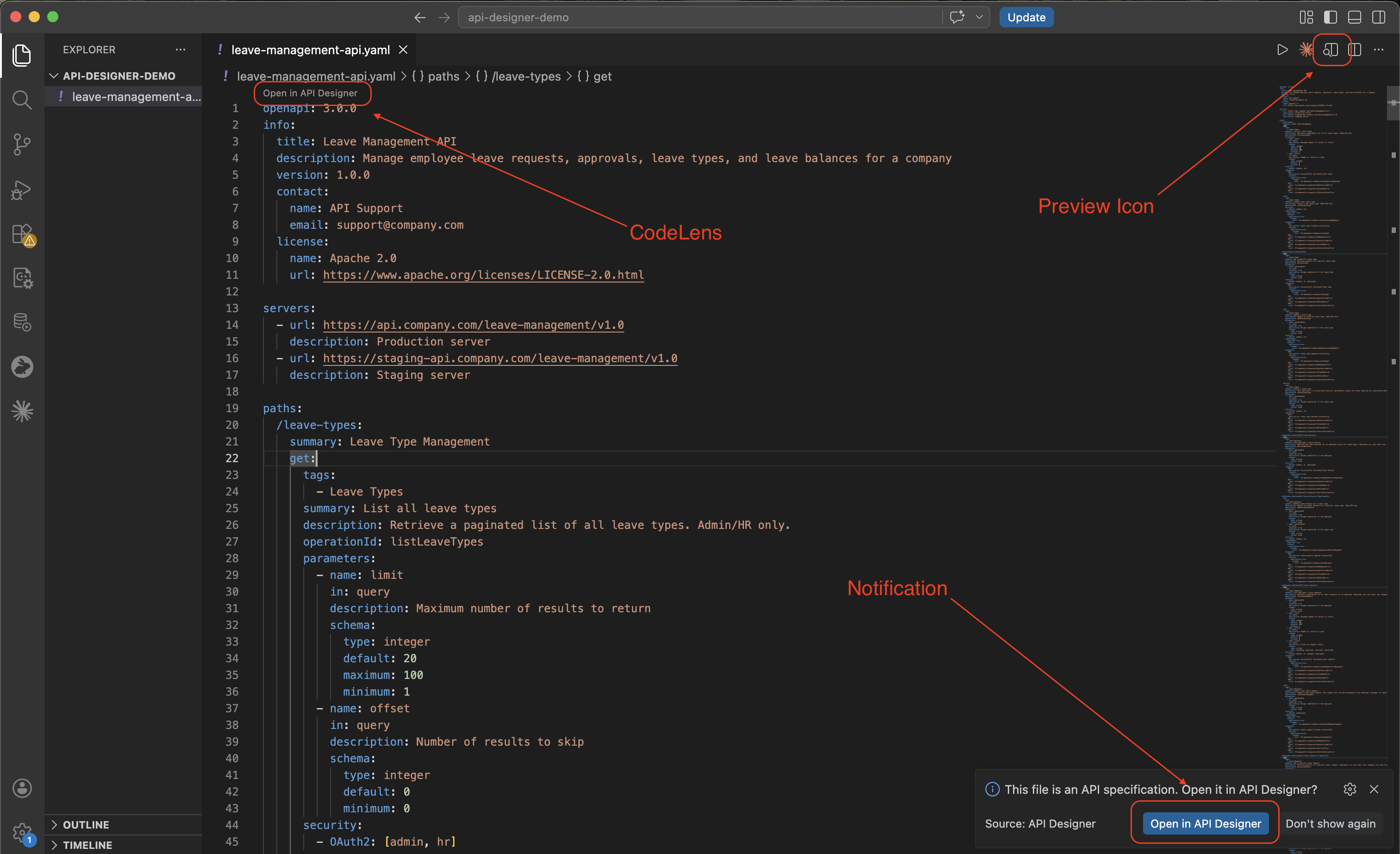Click line number 22 in the gutter
This screenshot has width=1400, height=854.
tap(232, 458)
